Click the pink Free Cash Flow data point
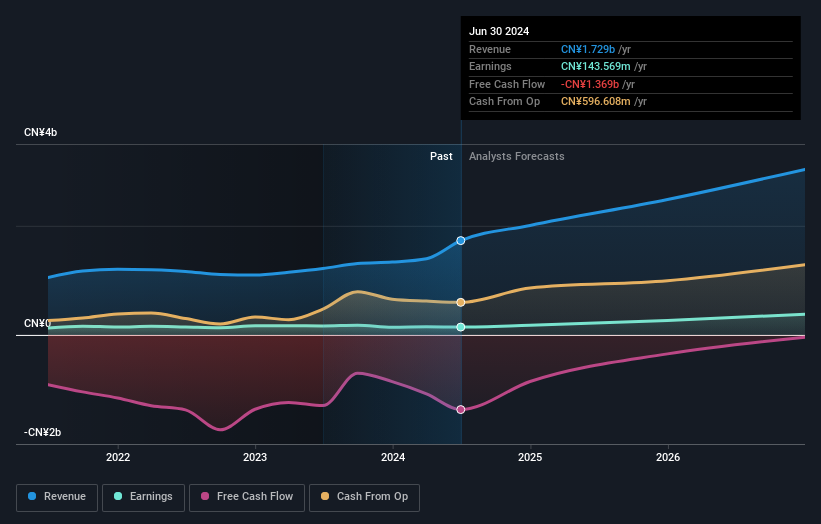This screenshot has width=821, height=524. (x=461, y=410)
